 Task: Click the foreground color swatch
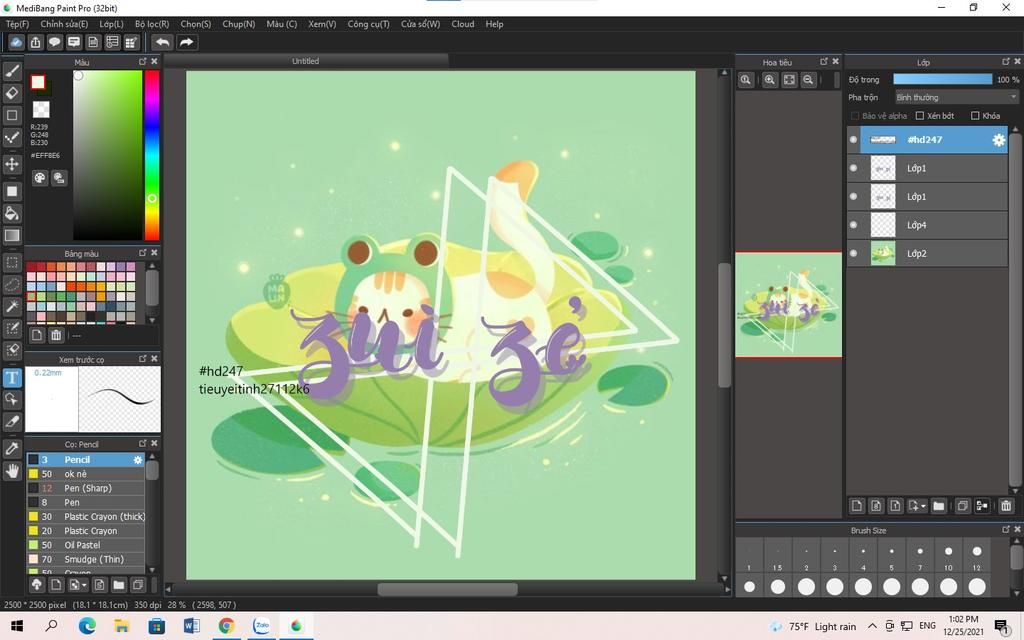coord(38,82)
